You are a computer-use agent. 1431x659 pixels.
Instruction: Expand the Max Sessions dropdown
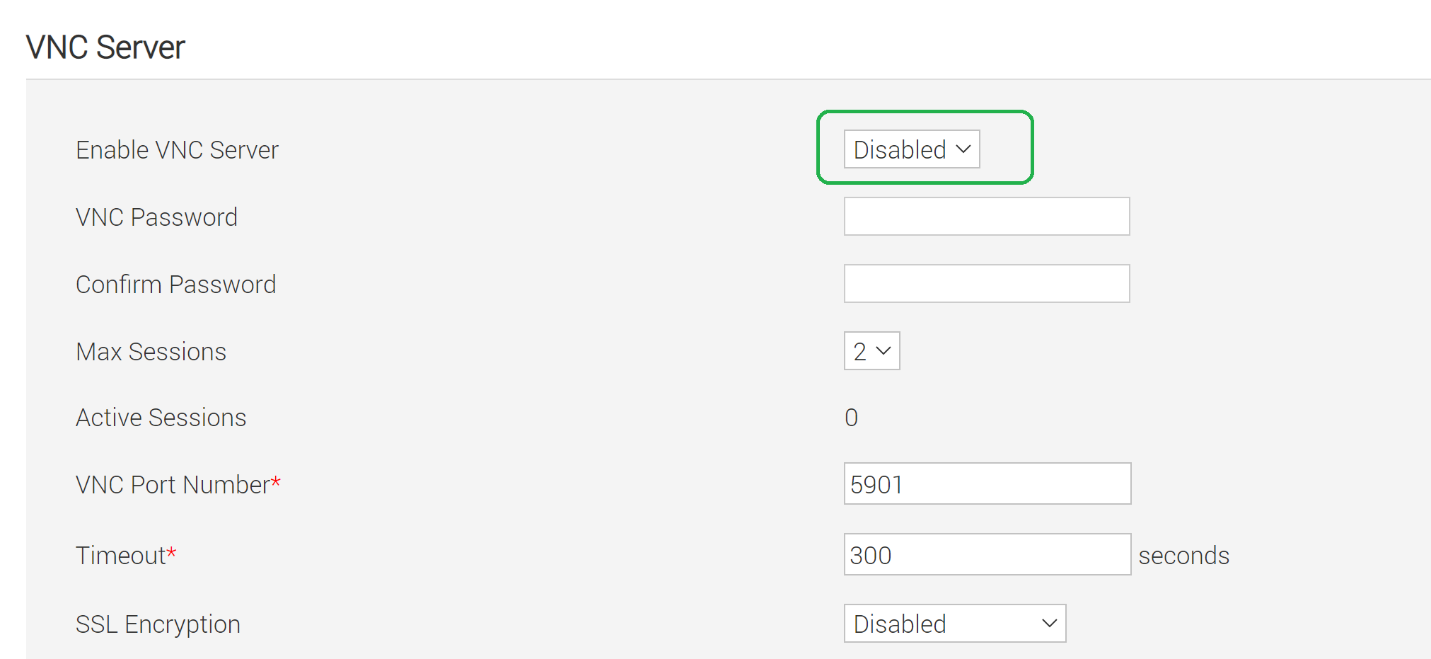[871, 352]
